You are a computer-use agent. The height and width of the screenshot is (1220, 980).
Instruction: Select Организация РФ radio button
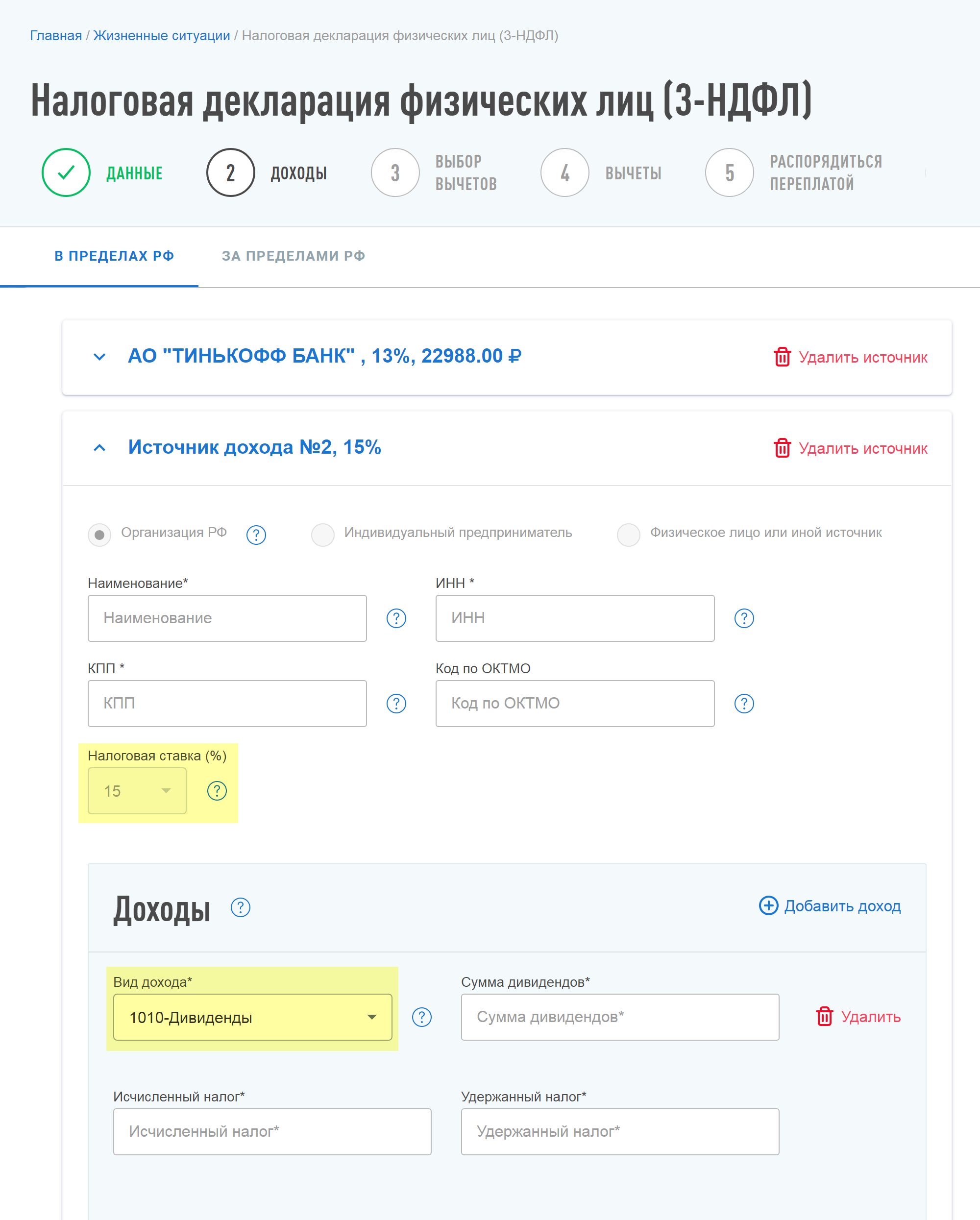[99, 535]
